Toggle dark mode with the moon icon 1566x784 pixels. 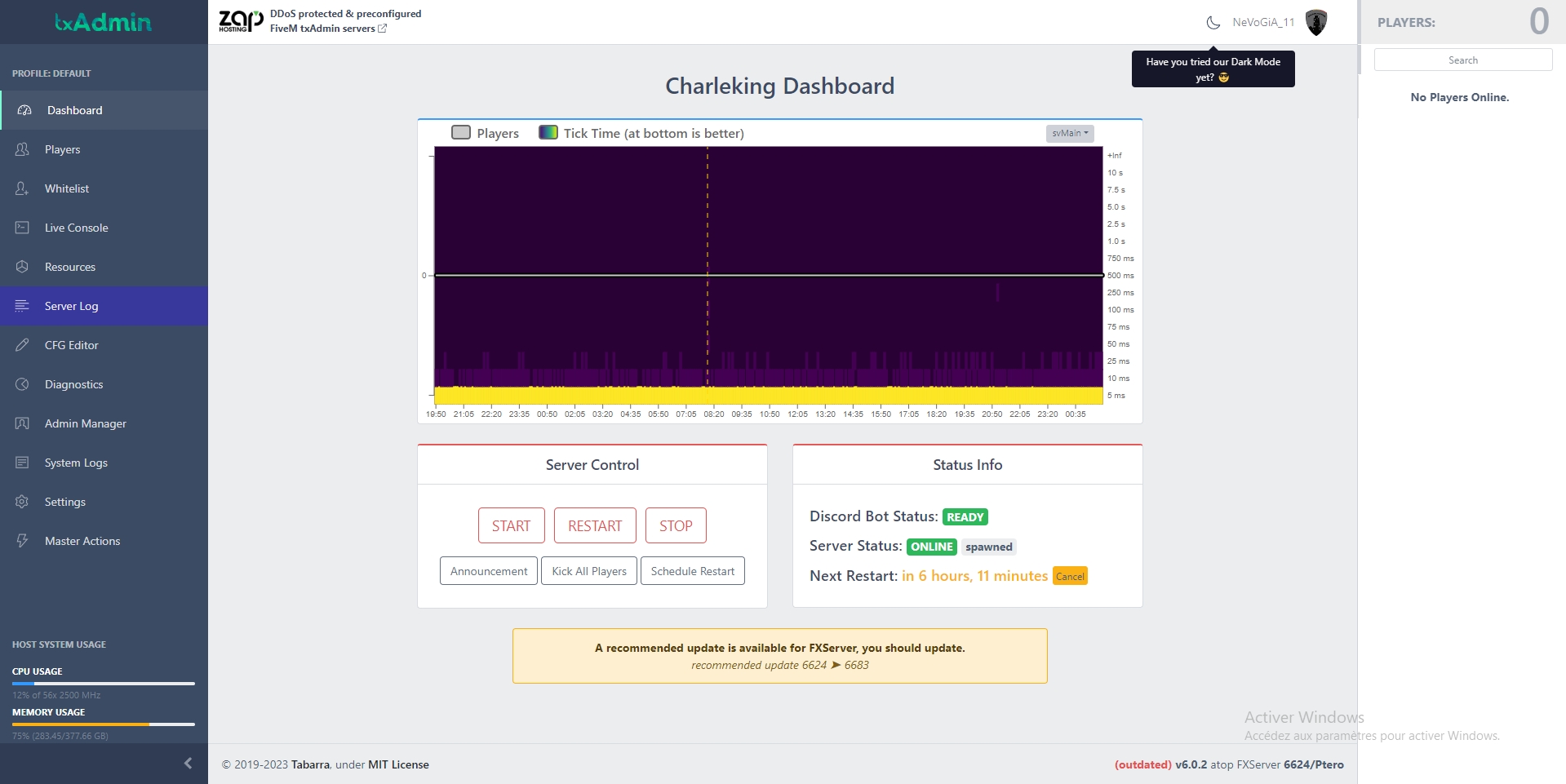[x=1213, y=23]
